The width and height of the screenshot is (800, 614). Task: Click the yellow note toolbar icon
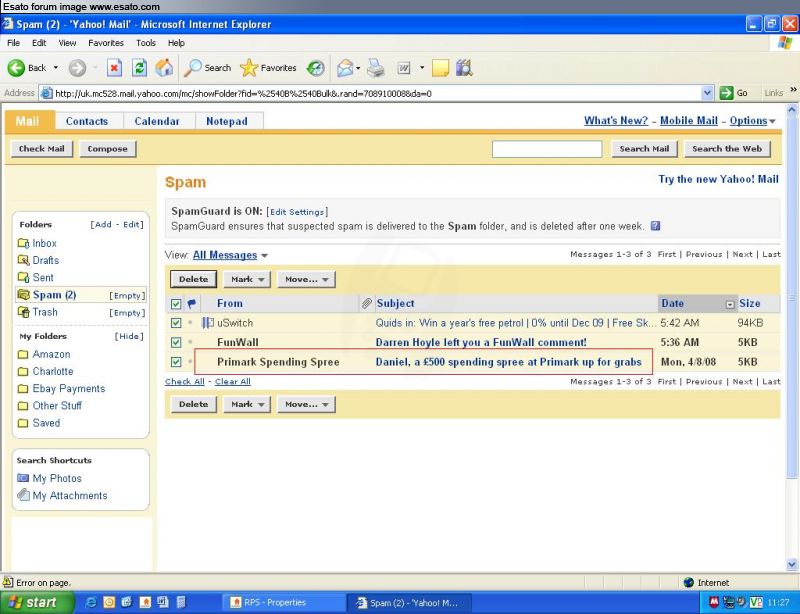(x=440, y=68)
